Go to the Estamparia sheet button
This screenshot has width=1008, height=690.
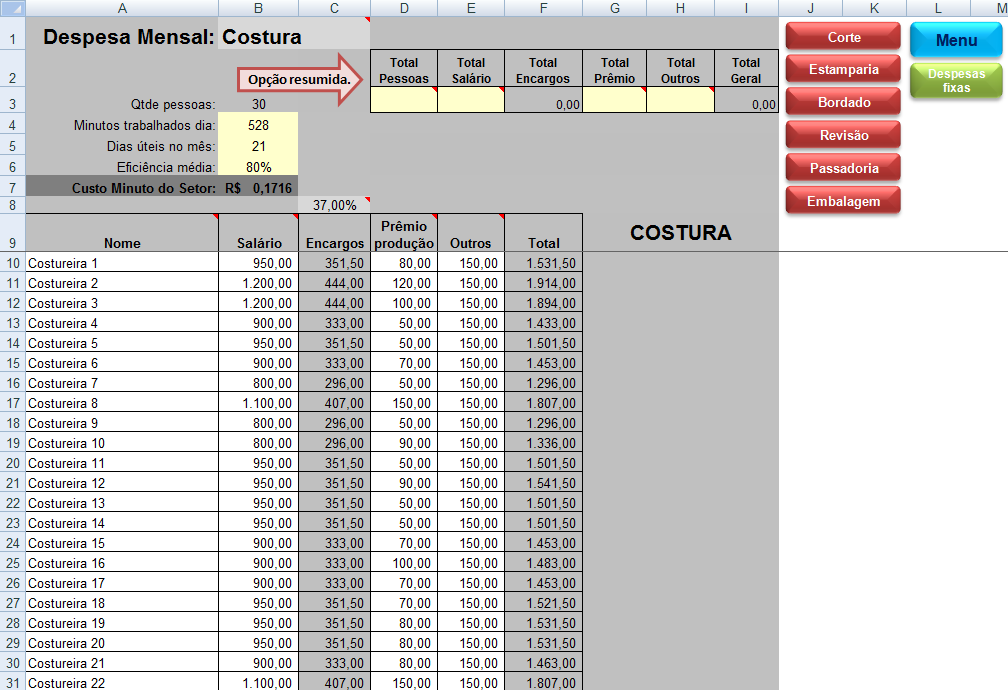(843, 70)
